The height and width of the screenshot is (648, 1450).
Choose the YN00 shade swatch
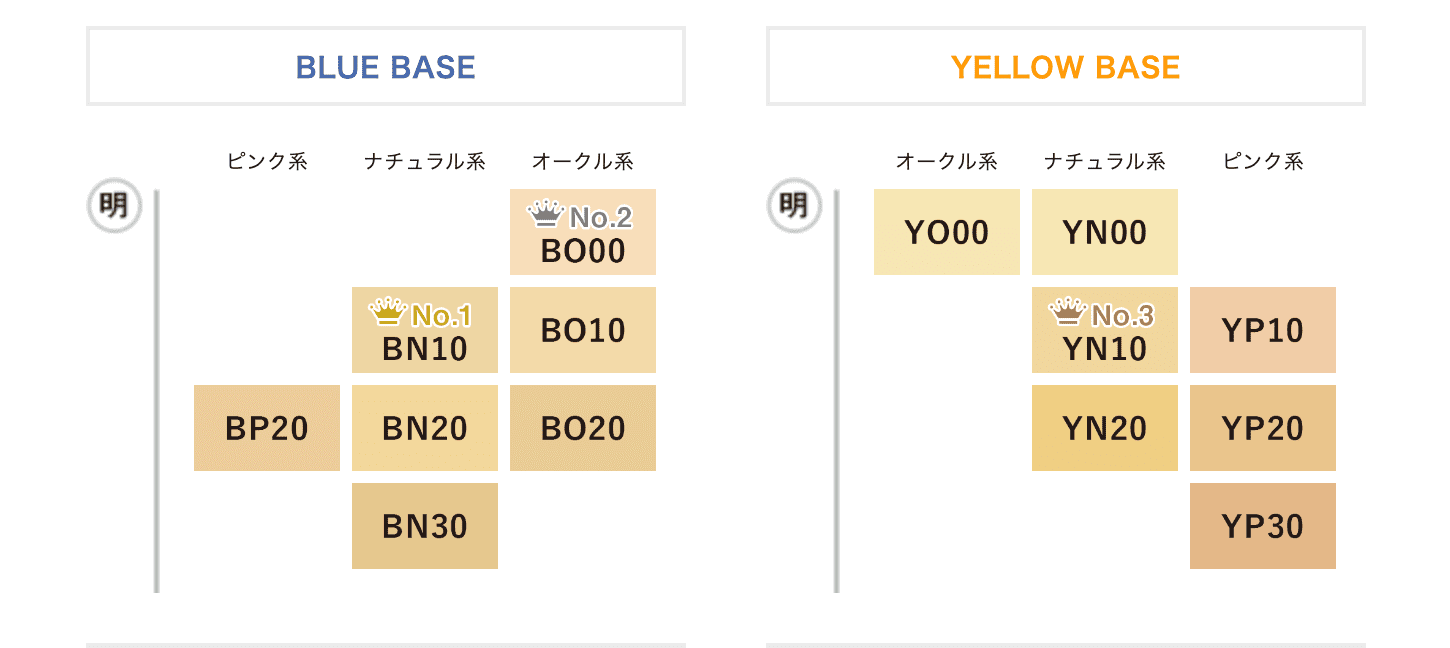(1105, 232)
